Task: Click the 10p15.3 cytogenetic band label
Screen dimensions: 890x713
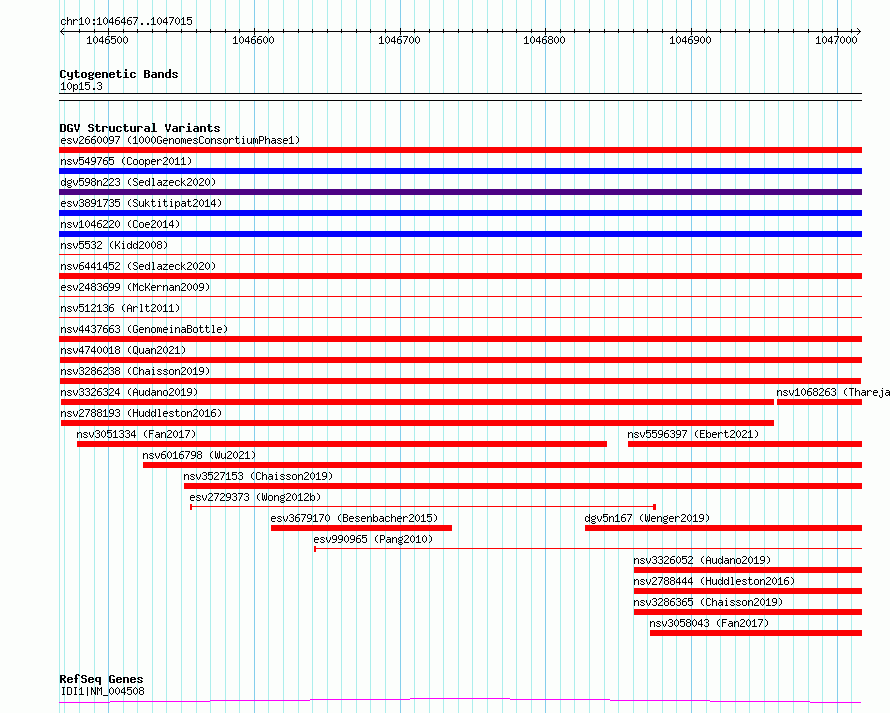Action: point(81,86)
